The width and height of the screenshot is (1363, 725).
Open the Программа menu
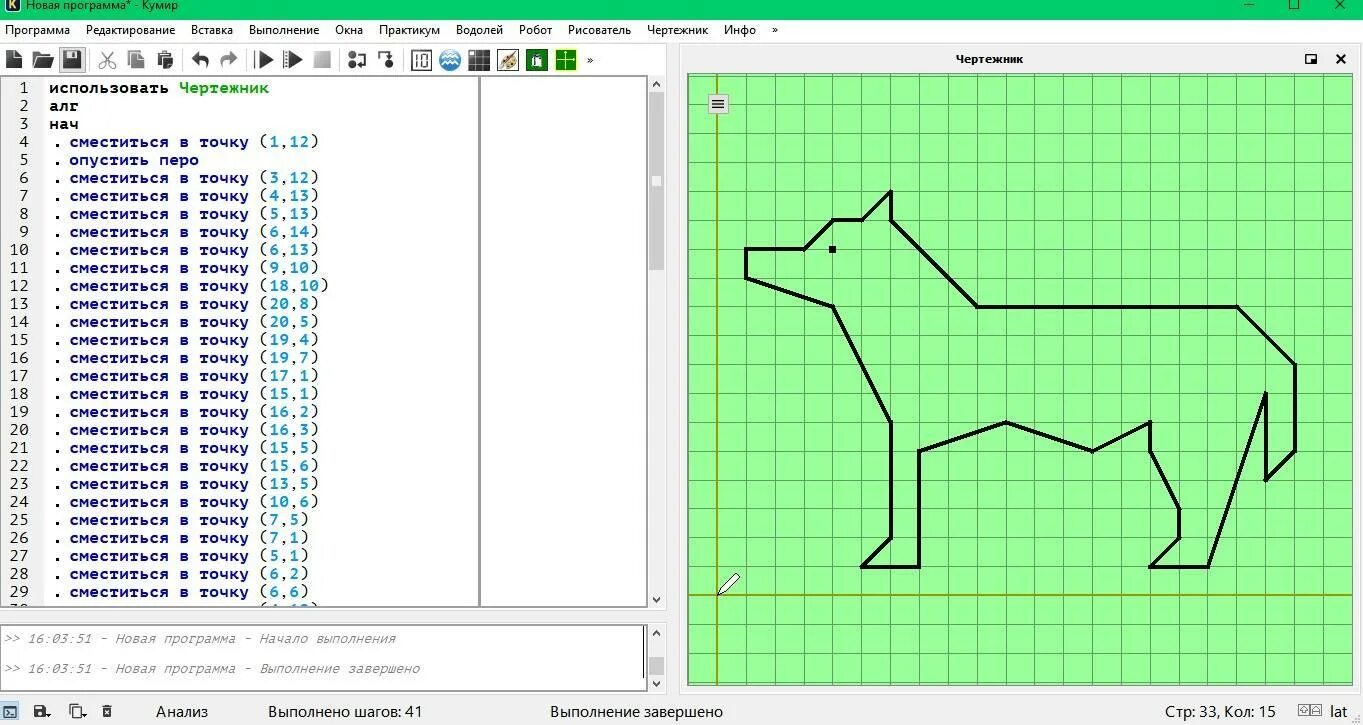pyautogui.click(x=37, y=30)
